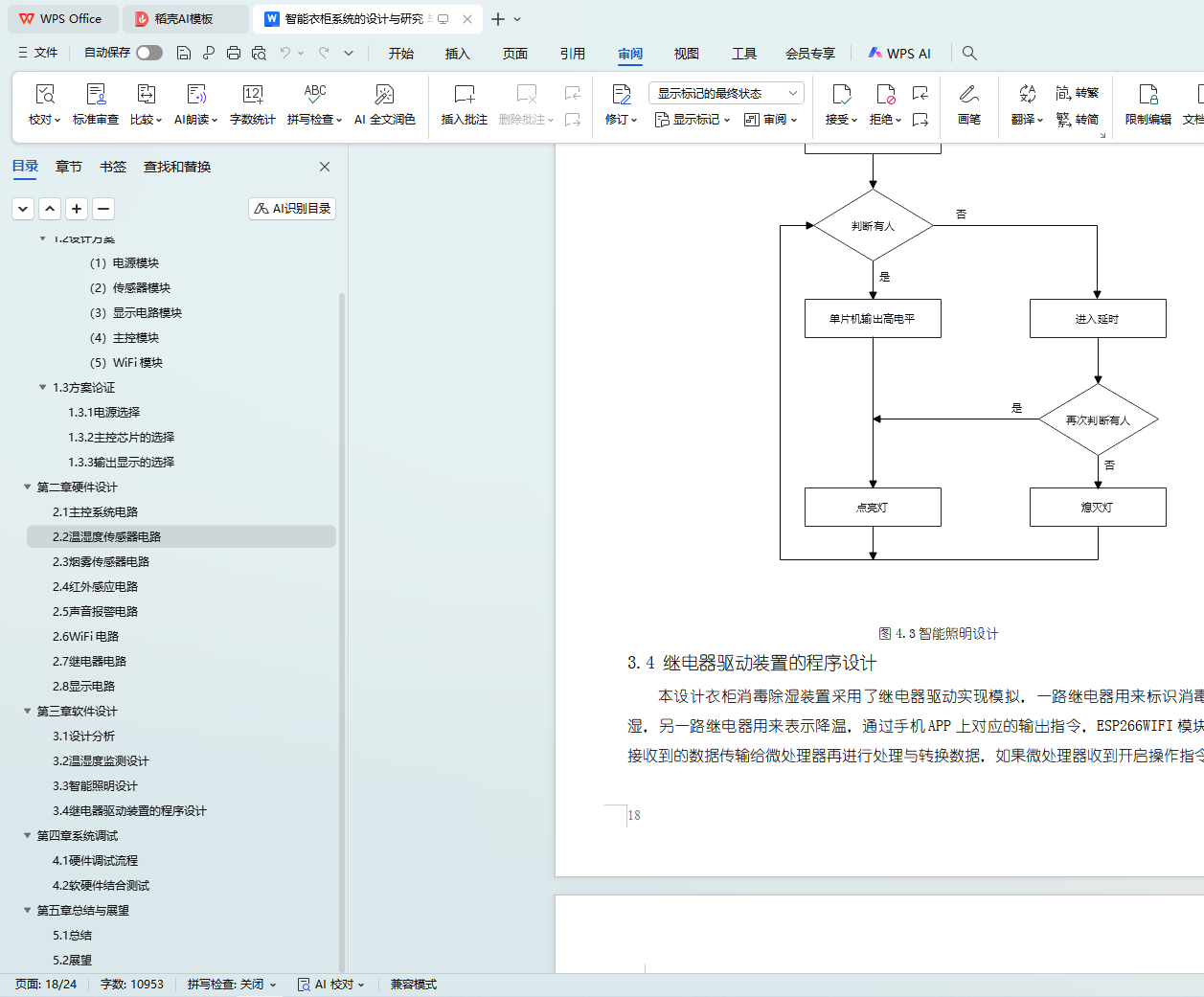The image size is (1204, 997).
Task: Go to 3.4继电器驱动装置的程序设计 heading
Action: pos(129,810)
